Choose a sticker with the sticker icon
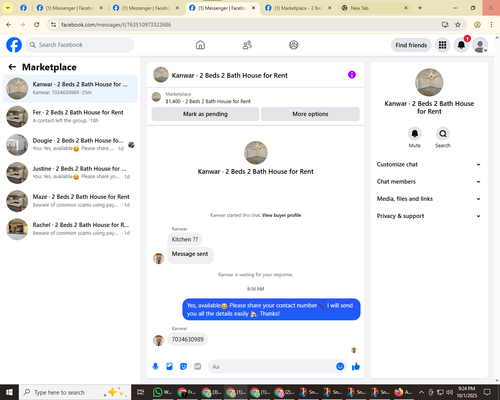Image resolution: width=500 pixels, height=400 pixels. coord(183,367)
